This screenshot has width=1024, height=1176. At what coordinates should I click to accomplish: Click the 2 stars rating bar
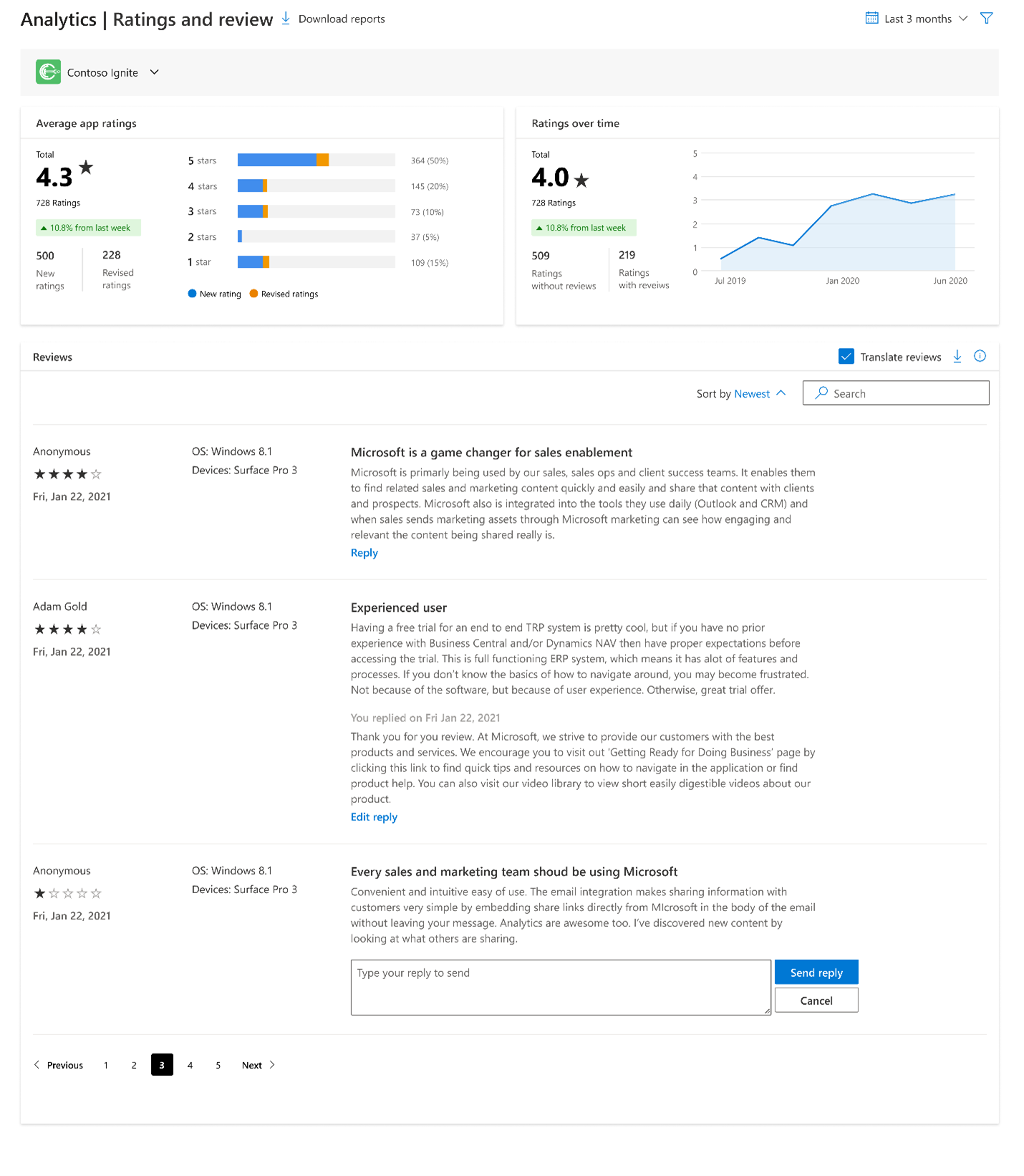click(x=317, y=236)
